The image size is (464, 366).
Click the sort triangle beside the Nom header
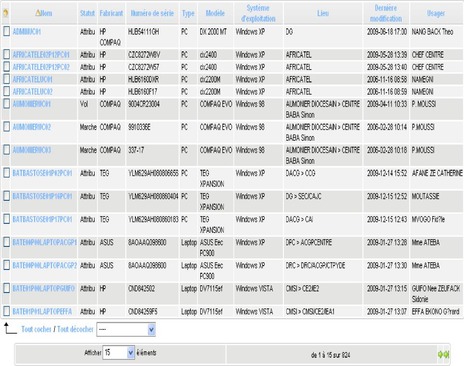[38, 13]
